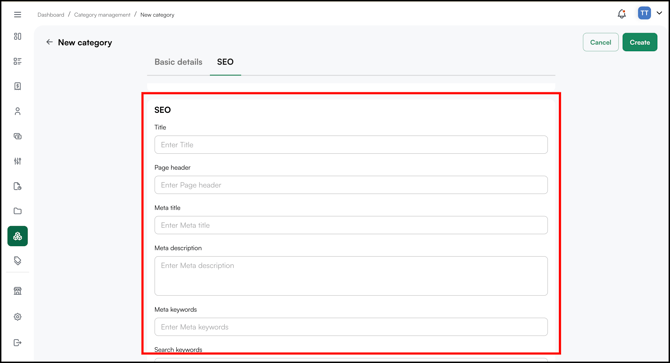
Task: Focus the Meta description text area
Action: pyautogui.click(x=351, y=276)
